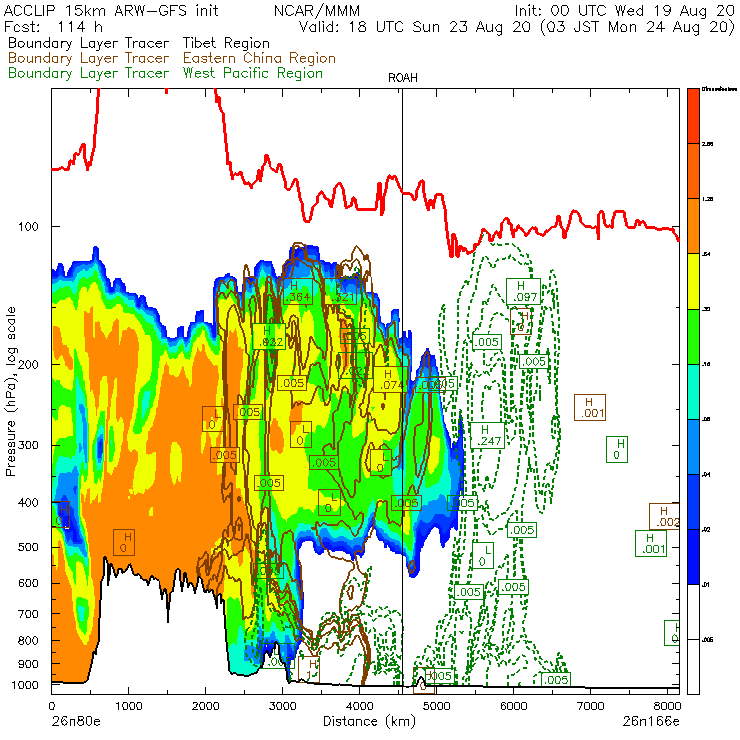Click the 200 pressure tick label
This screenshot has width=740, height=740.
coord(28,364)
